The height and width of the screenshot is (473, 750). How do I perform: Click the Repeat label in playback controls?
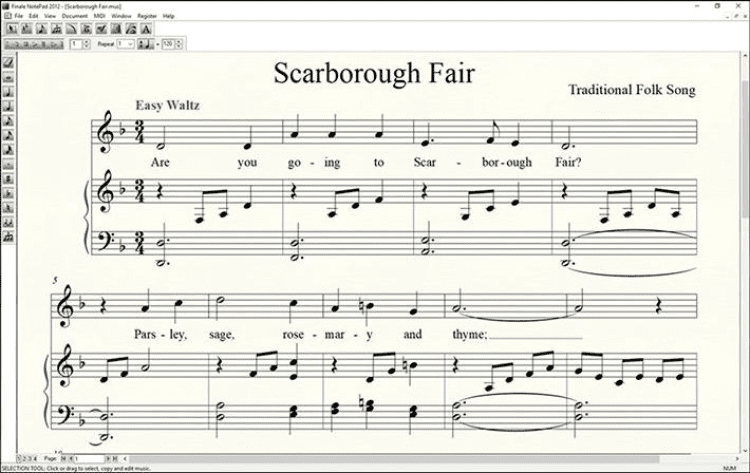click(106, 44)
